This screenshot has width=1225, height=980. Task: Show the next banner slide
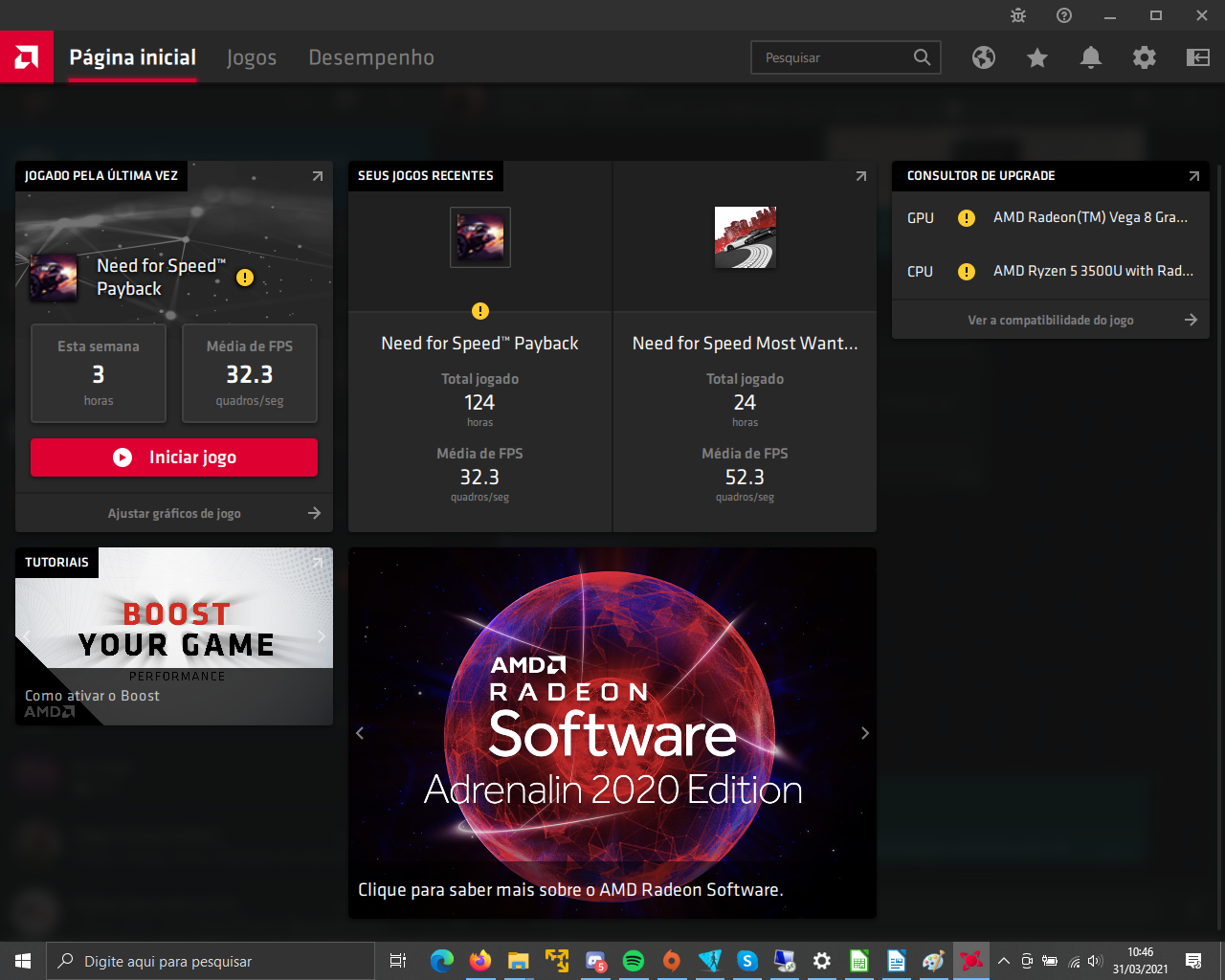tap(865, 733)
